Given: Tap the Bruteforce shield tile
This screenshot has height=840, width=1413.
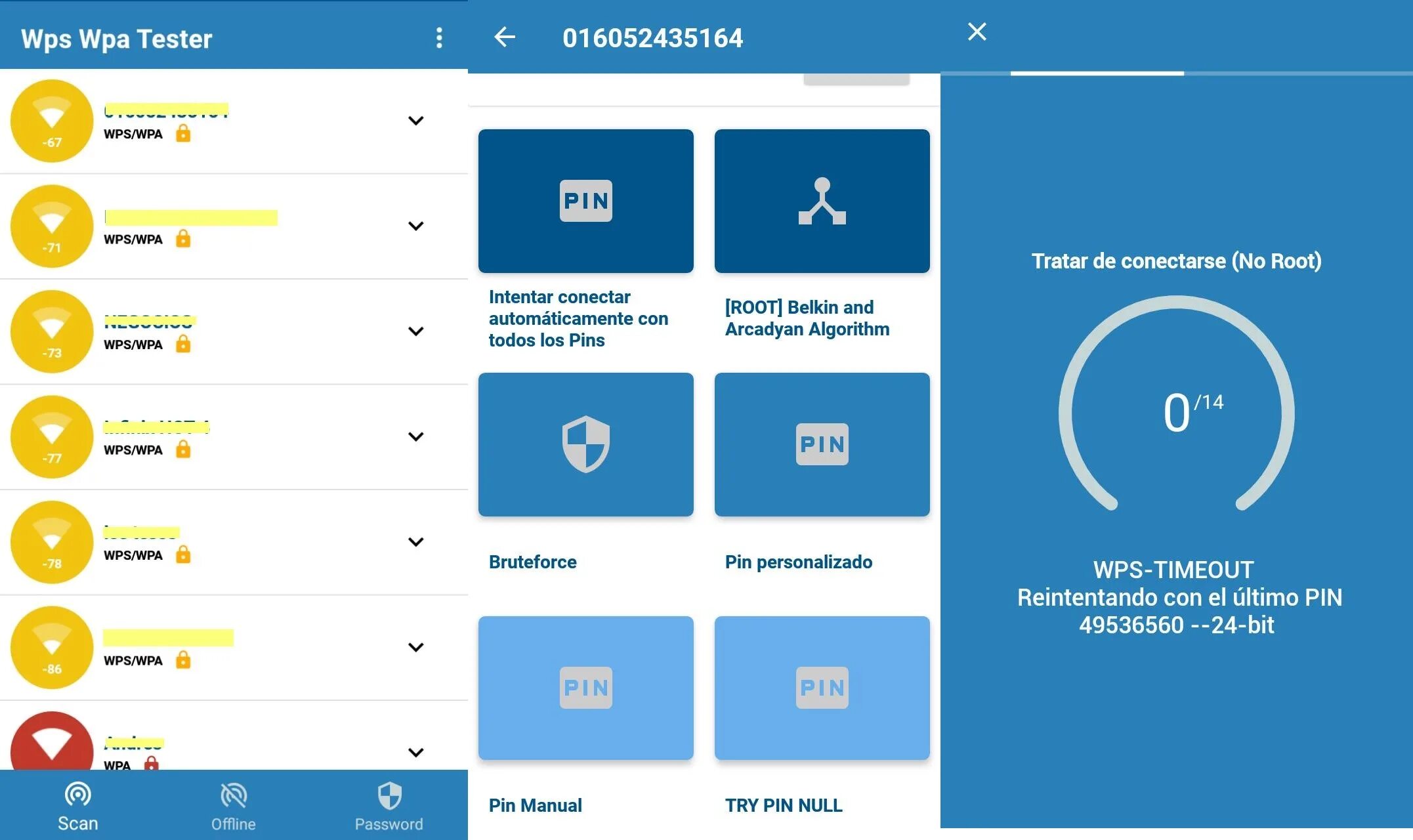Looking at the screenshot, I should click(585, 444).
